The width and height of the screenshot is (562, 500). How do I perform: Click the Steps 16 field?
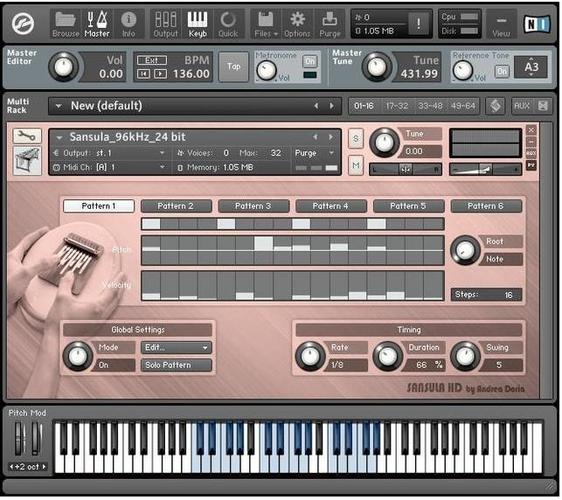(486, 295)
